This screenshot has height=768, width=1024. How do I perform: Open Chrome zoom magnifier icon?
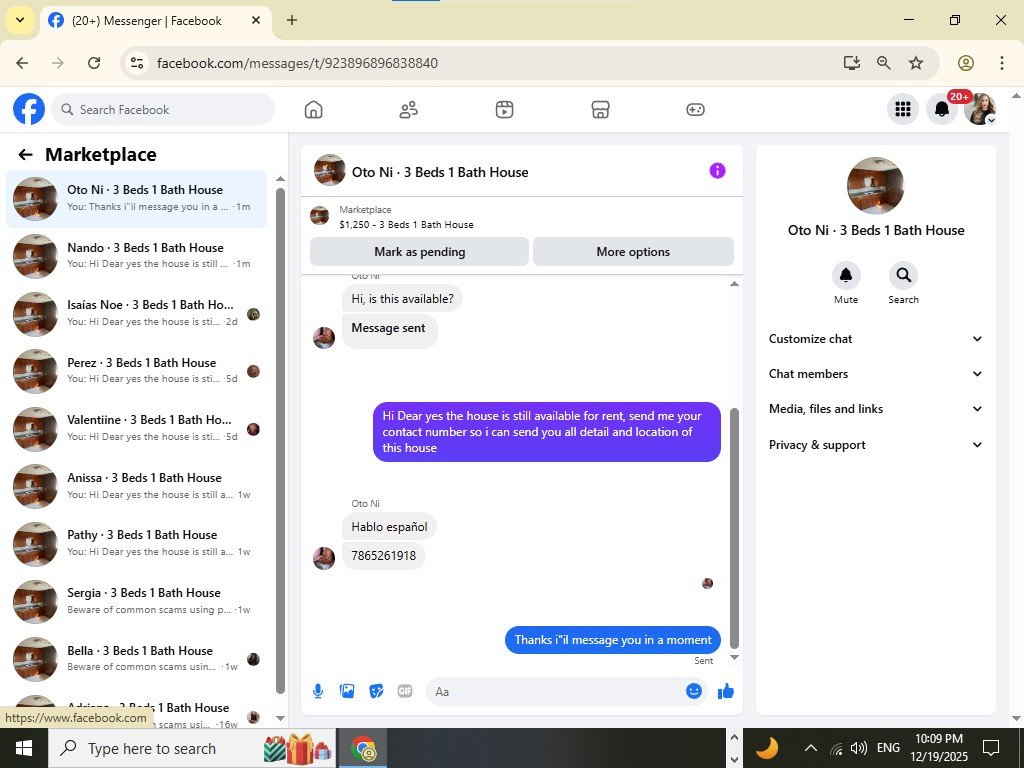884,63
